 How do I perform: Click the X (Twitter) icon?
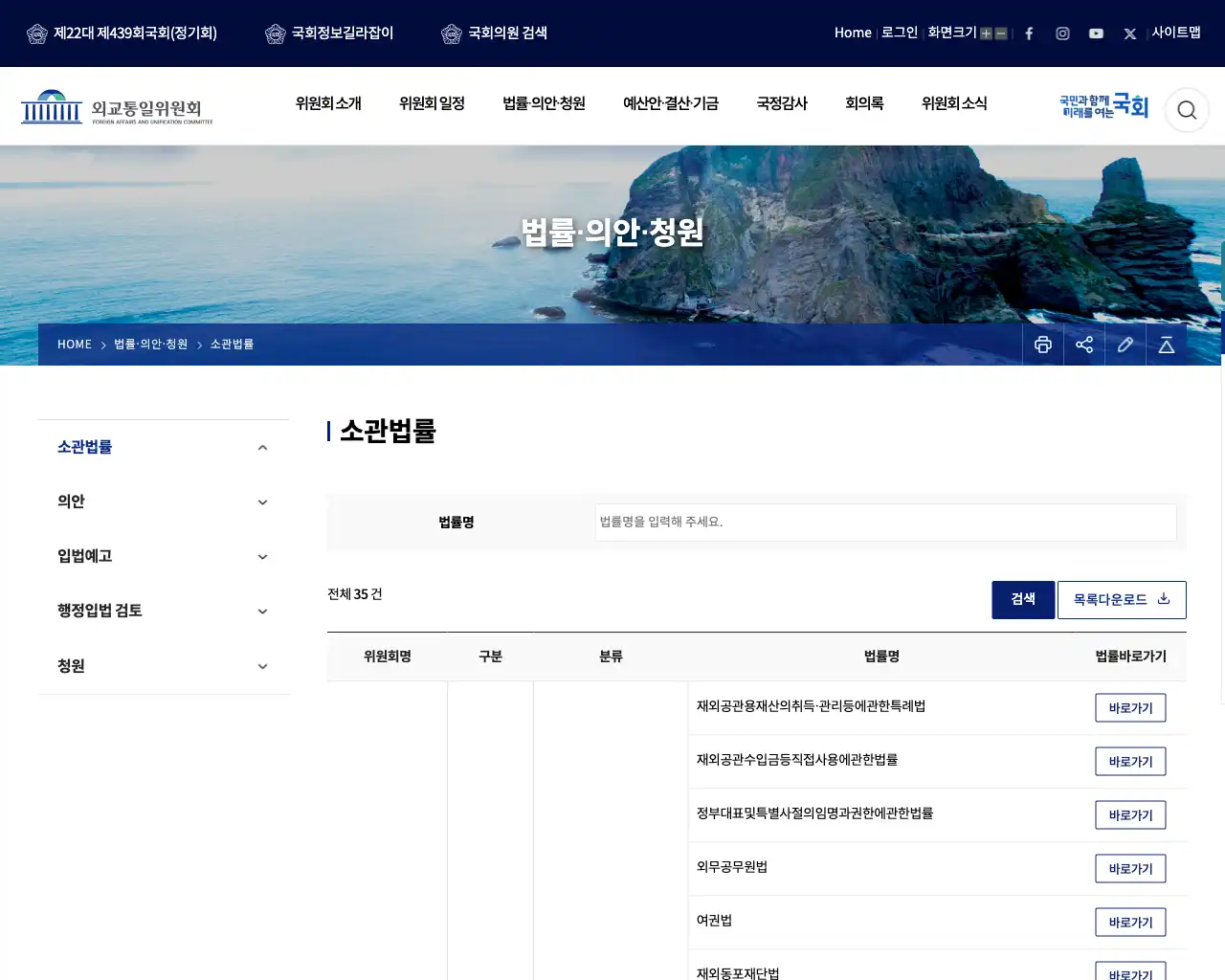coord(1130,33)
